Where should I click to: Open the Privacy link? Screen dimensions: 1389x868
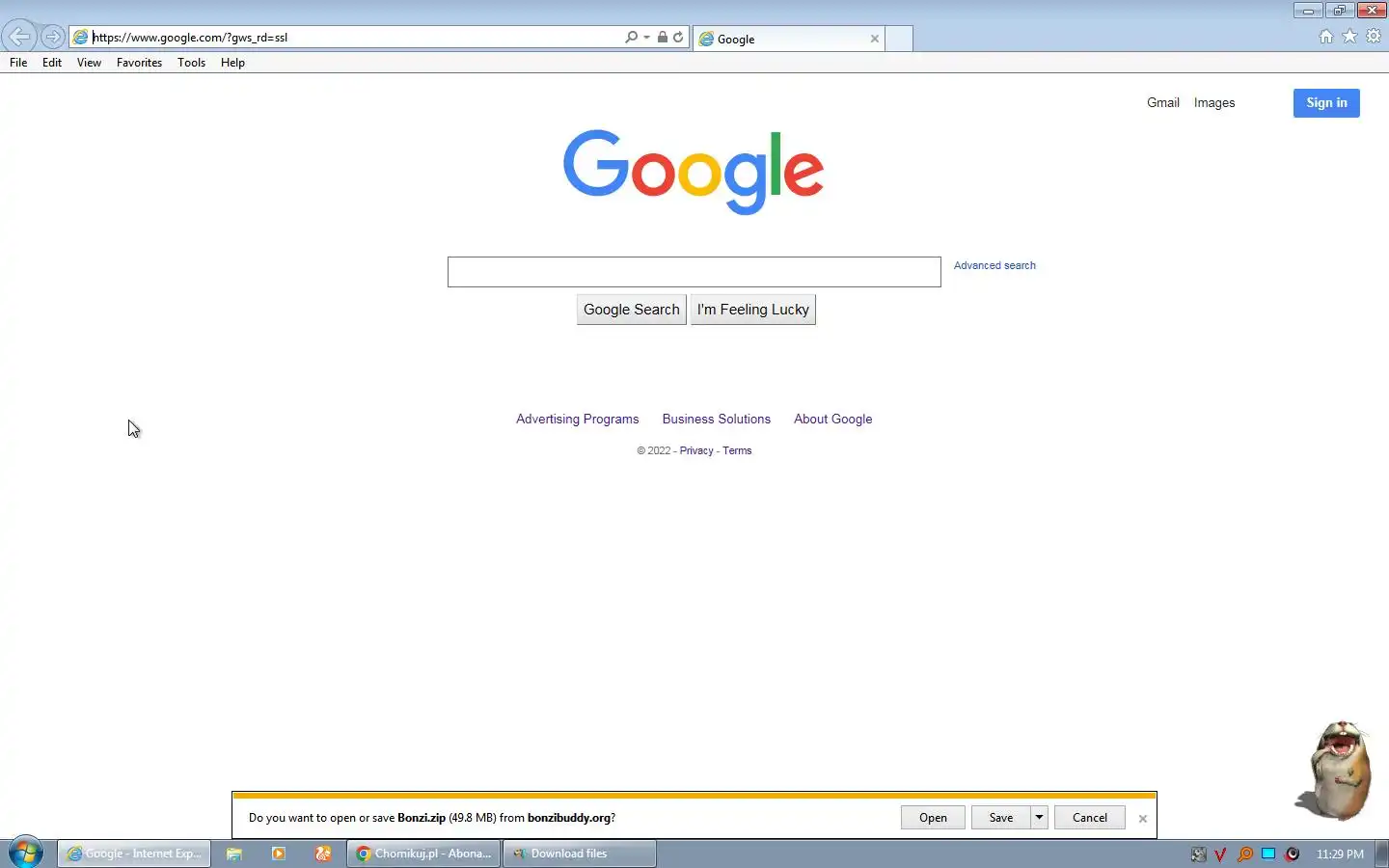pyautogui.click(x=696, y=451)
